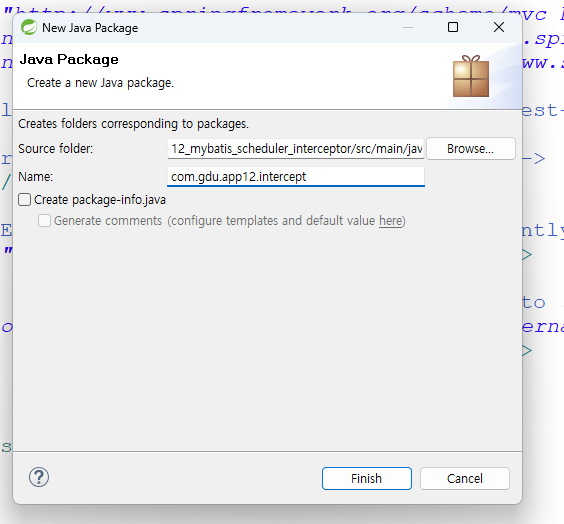Click the 'New Java Package' title bar text
Screen dimensions: 564x524
pos(90,28)
